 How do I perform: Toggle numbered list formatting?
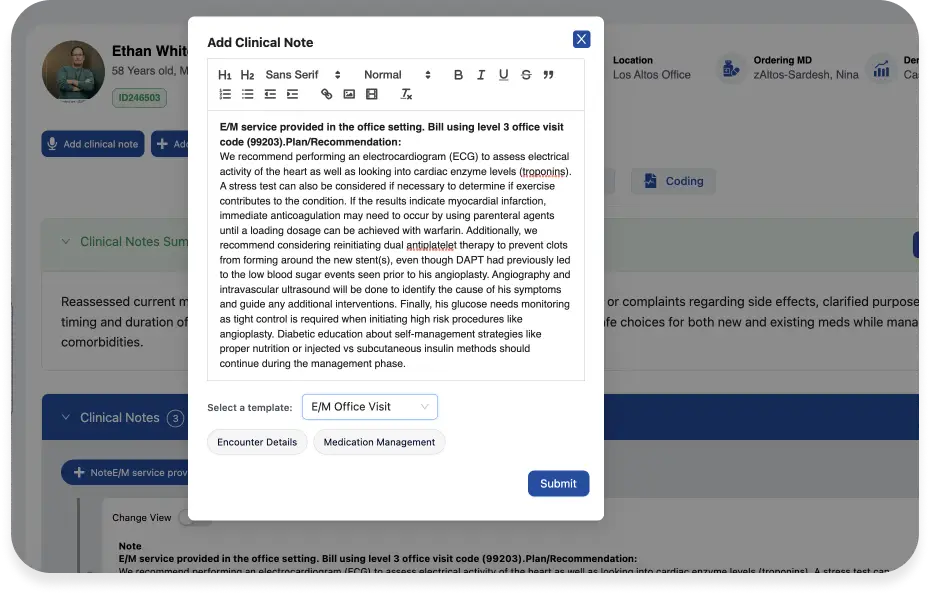click(x=225, y=94)
